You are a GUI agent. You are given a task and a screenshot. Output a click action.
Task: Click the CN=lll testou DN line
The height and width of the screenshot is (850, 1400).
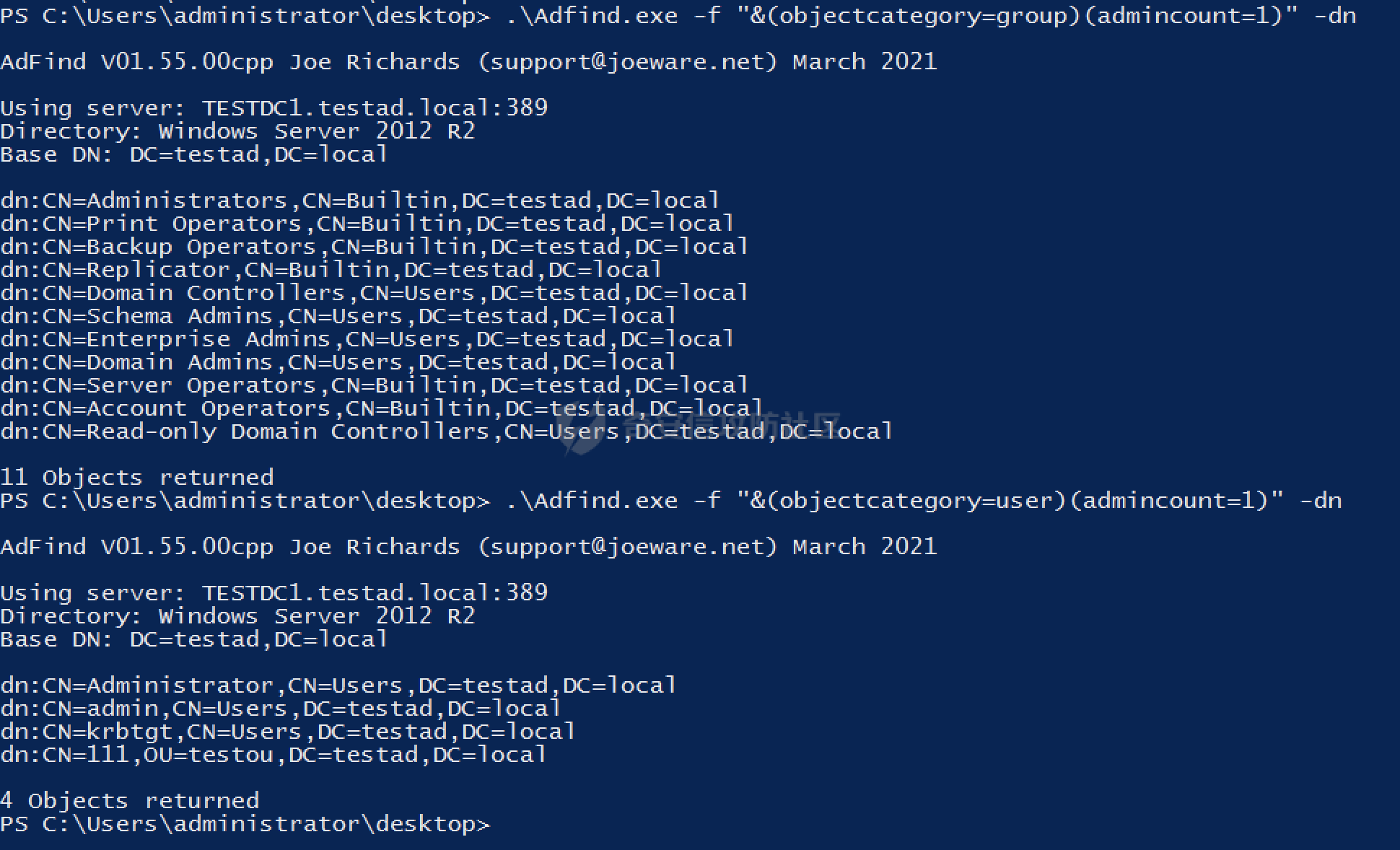pyautogui.click(x=273, y=754)
